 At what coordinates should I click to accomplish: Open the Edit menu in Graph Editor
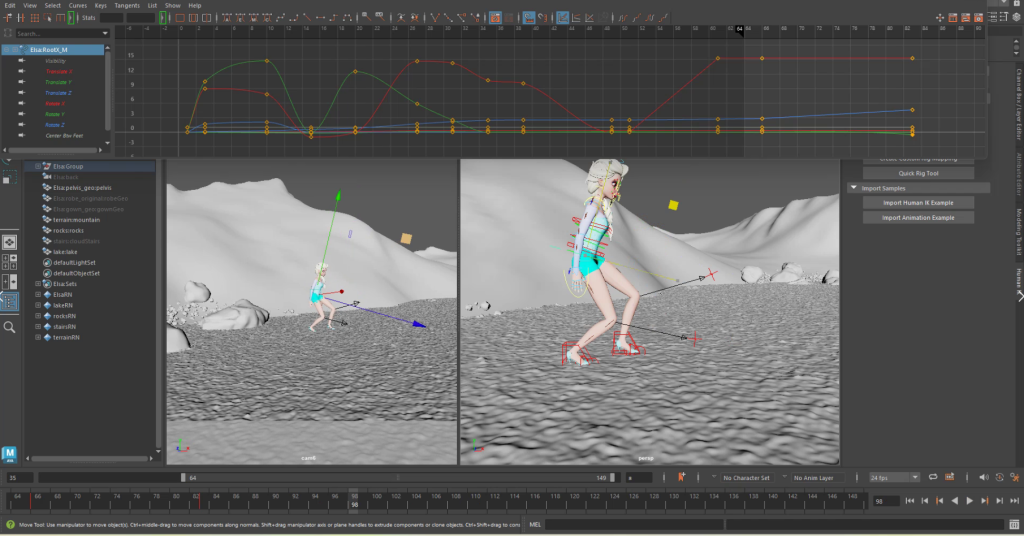coord(10,5)
